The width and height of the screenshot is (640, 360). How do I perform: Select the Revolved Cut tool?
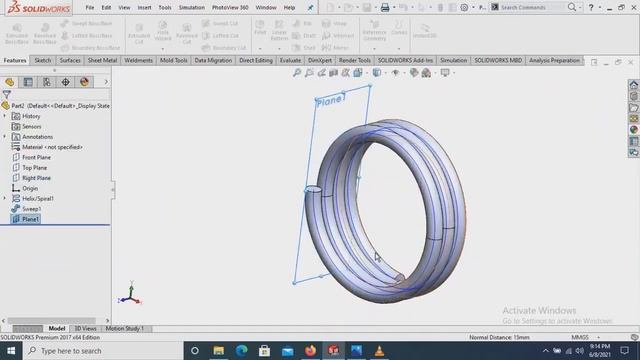187,33
